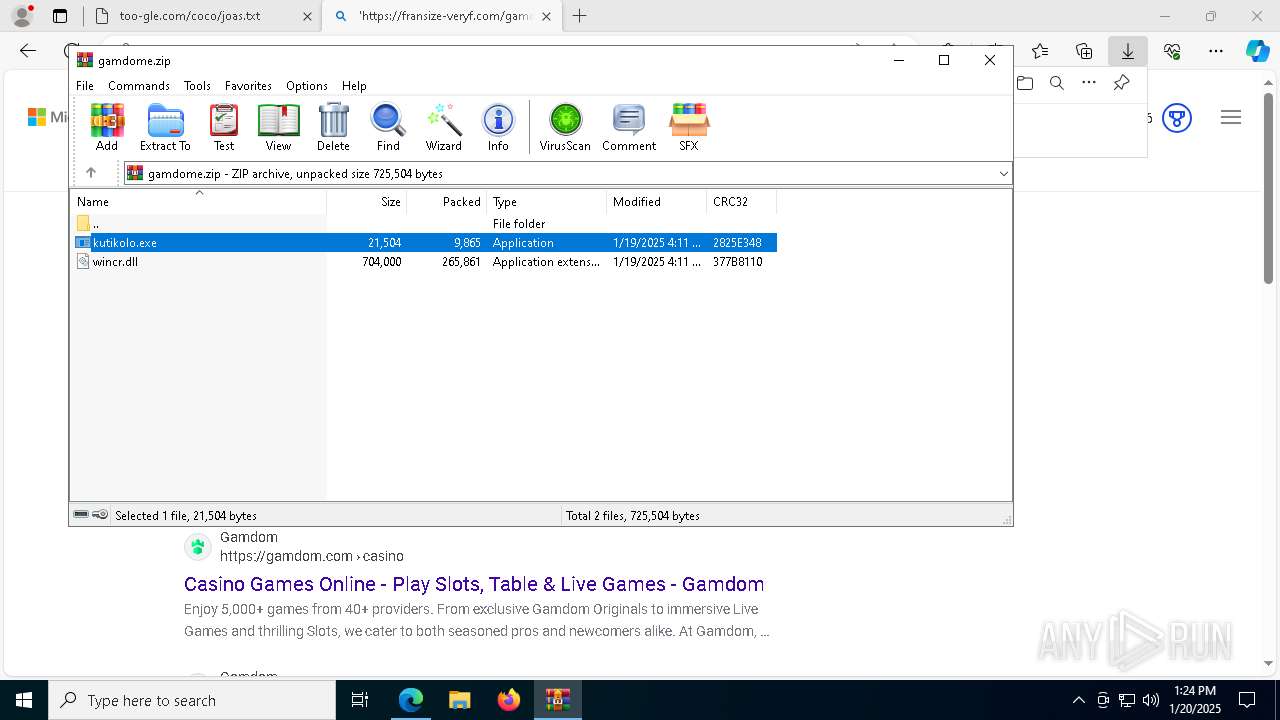
Task: Open the taskbar clock showing 1:24 PM
Action: point(1195,700)
